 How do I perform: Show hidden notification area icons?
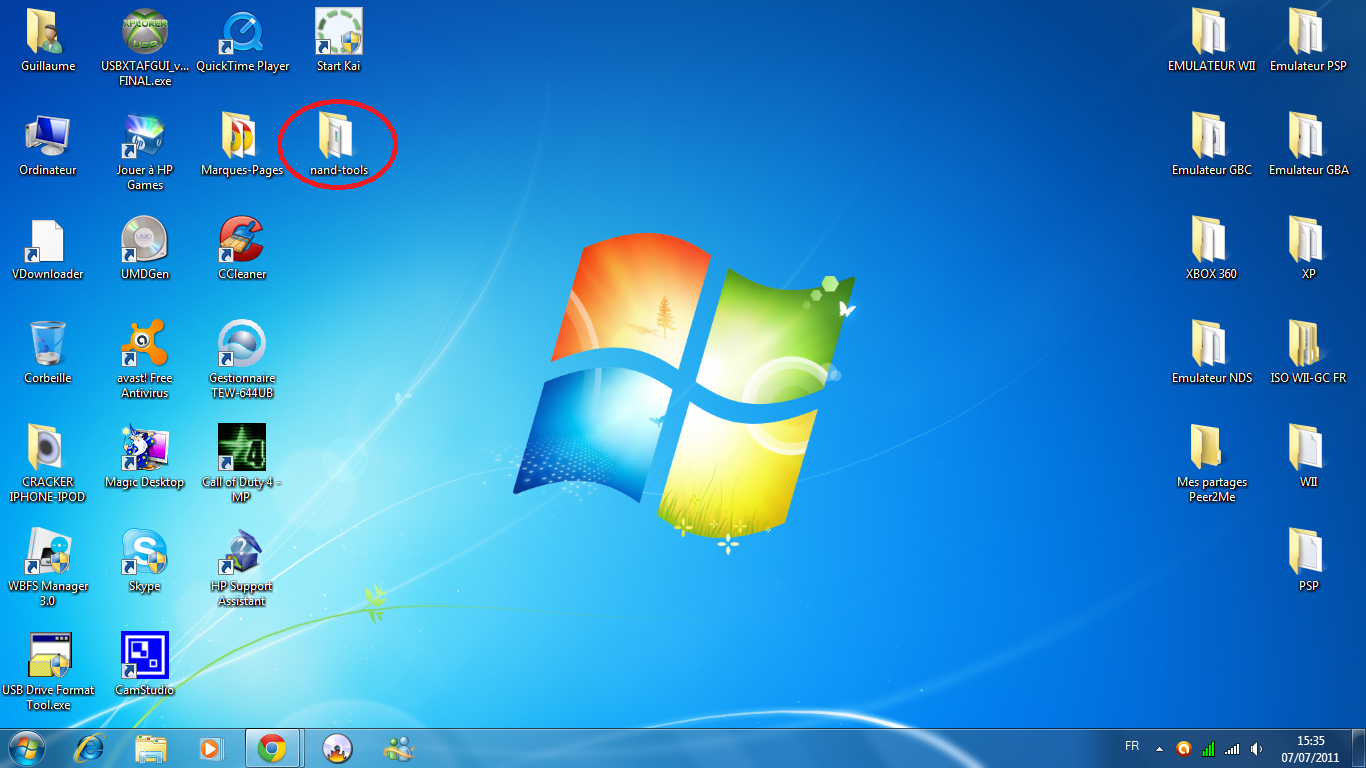pyautogui.click(x=1159, y=748)
